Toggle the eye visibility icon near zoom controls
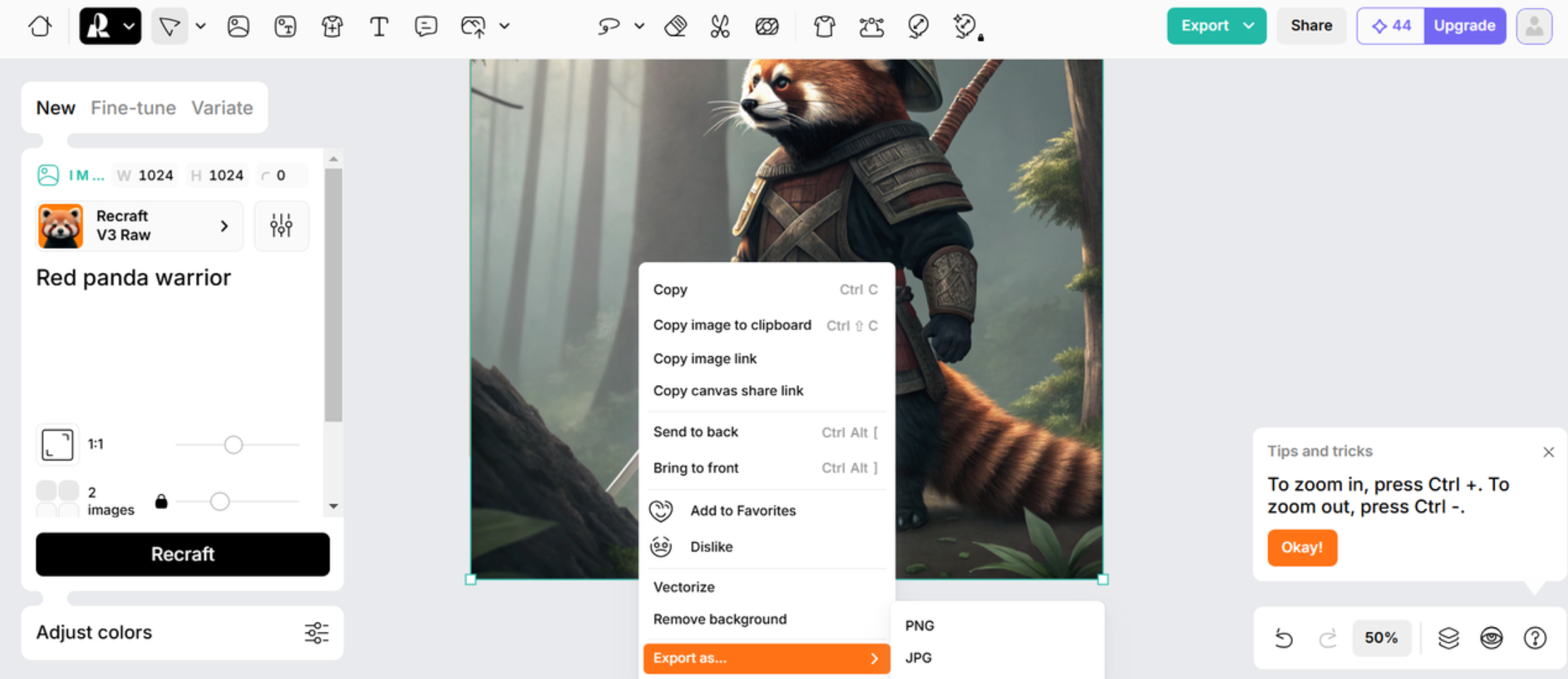Image resolution: width=1568 pixels, height=679 pixels. coord(1491,638)
